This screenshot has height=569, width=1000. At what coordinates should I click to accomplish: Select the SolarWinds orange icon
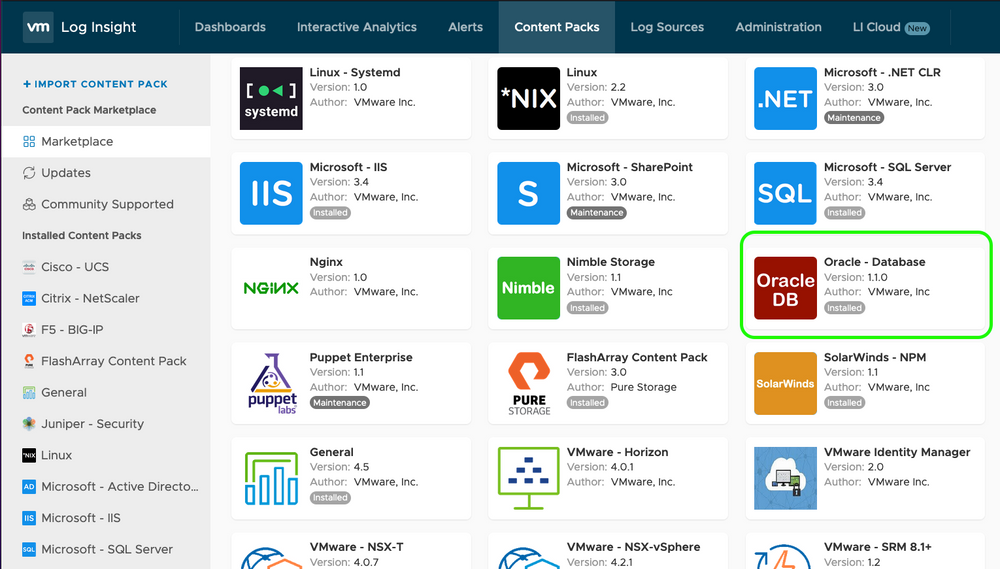click(785, 384)
